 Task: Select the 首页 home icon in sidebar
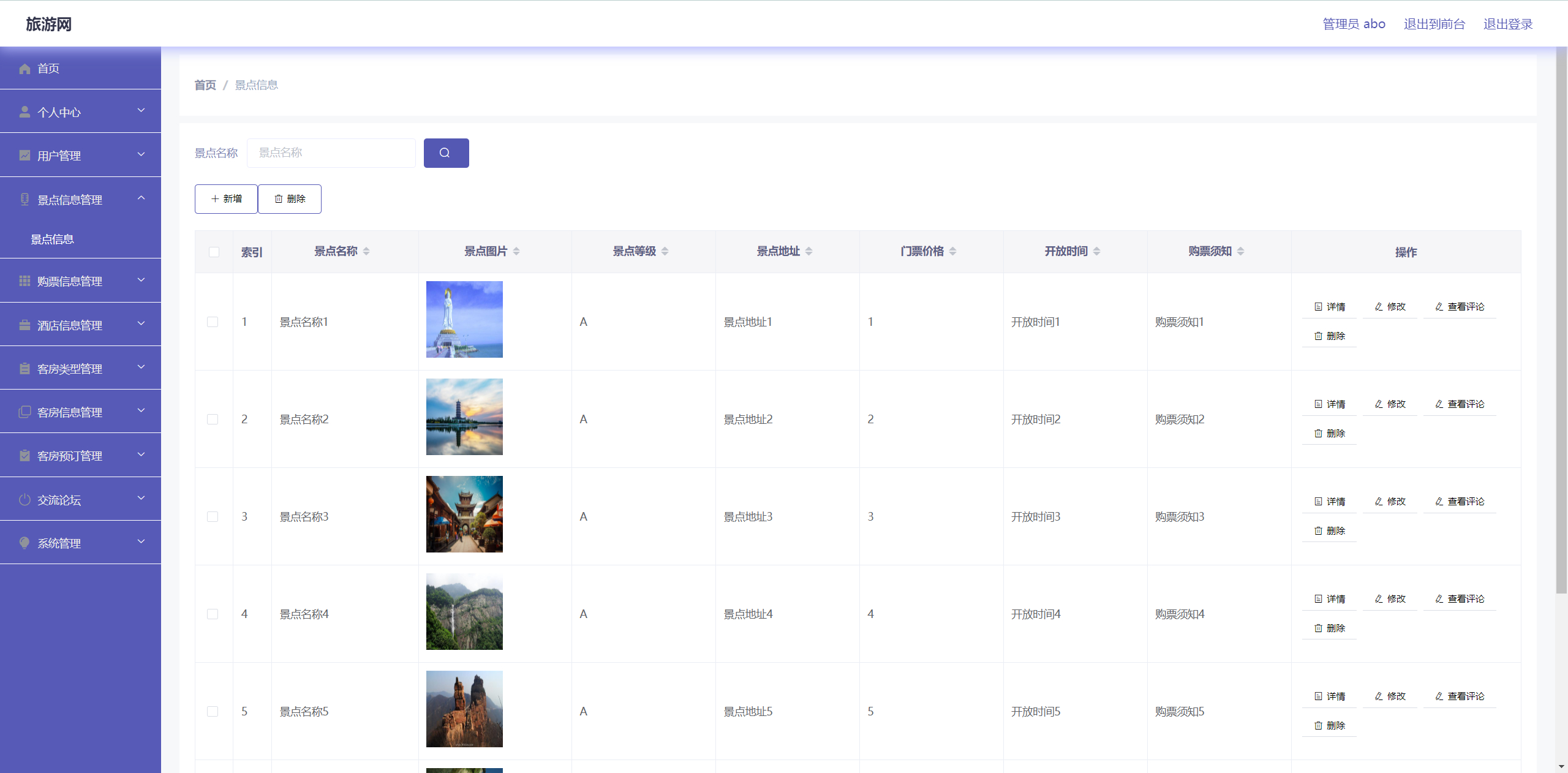point(24,69)
